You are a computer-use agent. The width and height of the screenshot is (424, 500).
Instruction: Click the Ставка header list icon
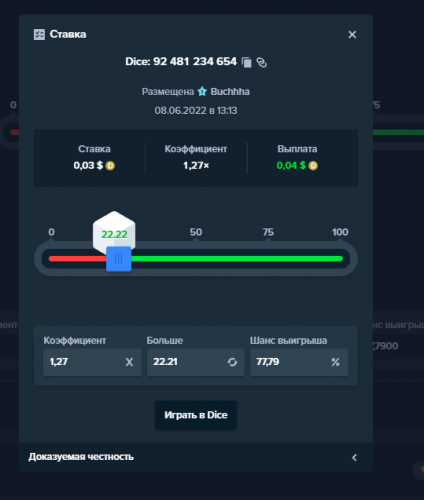[39, 34]
